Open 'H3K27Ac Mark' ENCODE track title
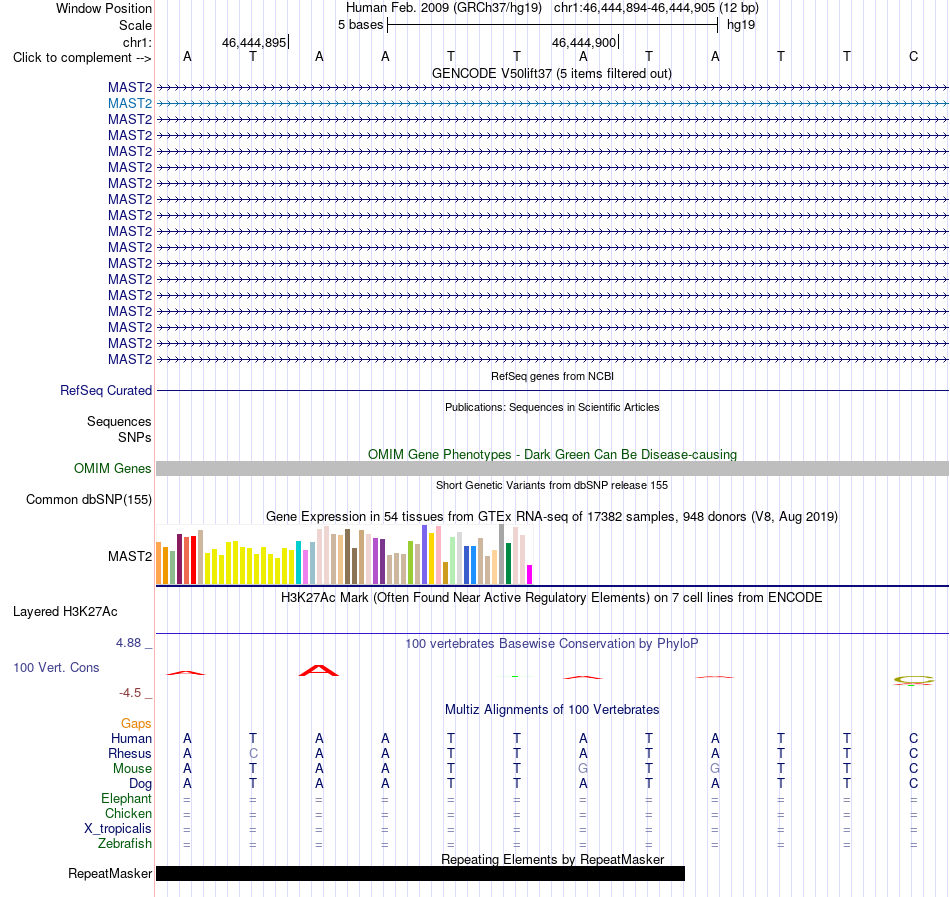950x897 pixels. [552, 598]
